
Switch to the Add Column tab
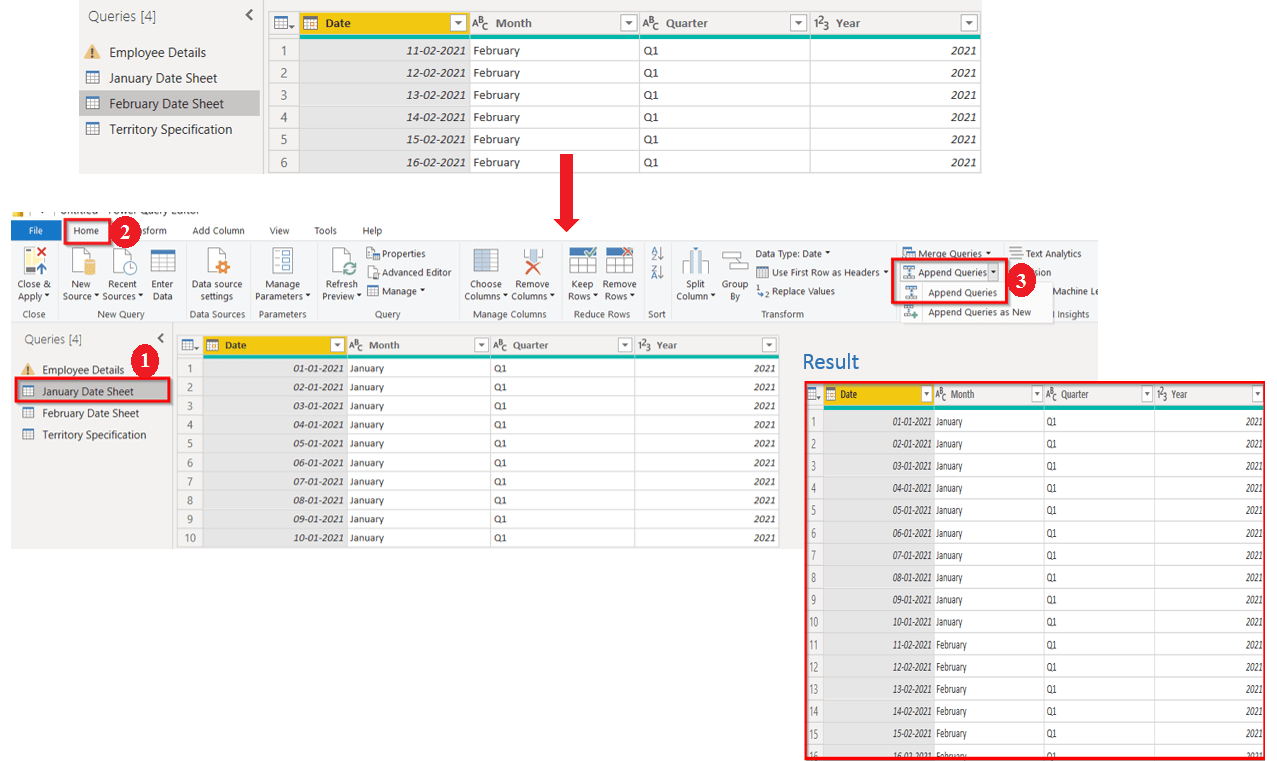point(218,230)
